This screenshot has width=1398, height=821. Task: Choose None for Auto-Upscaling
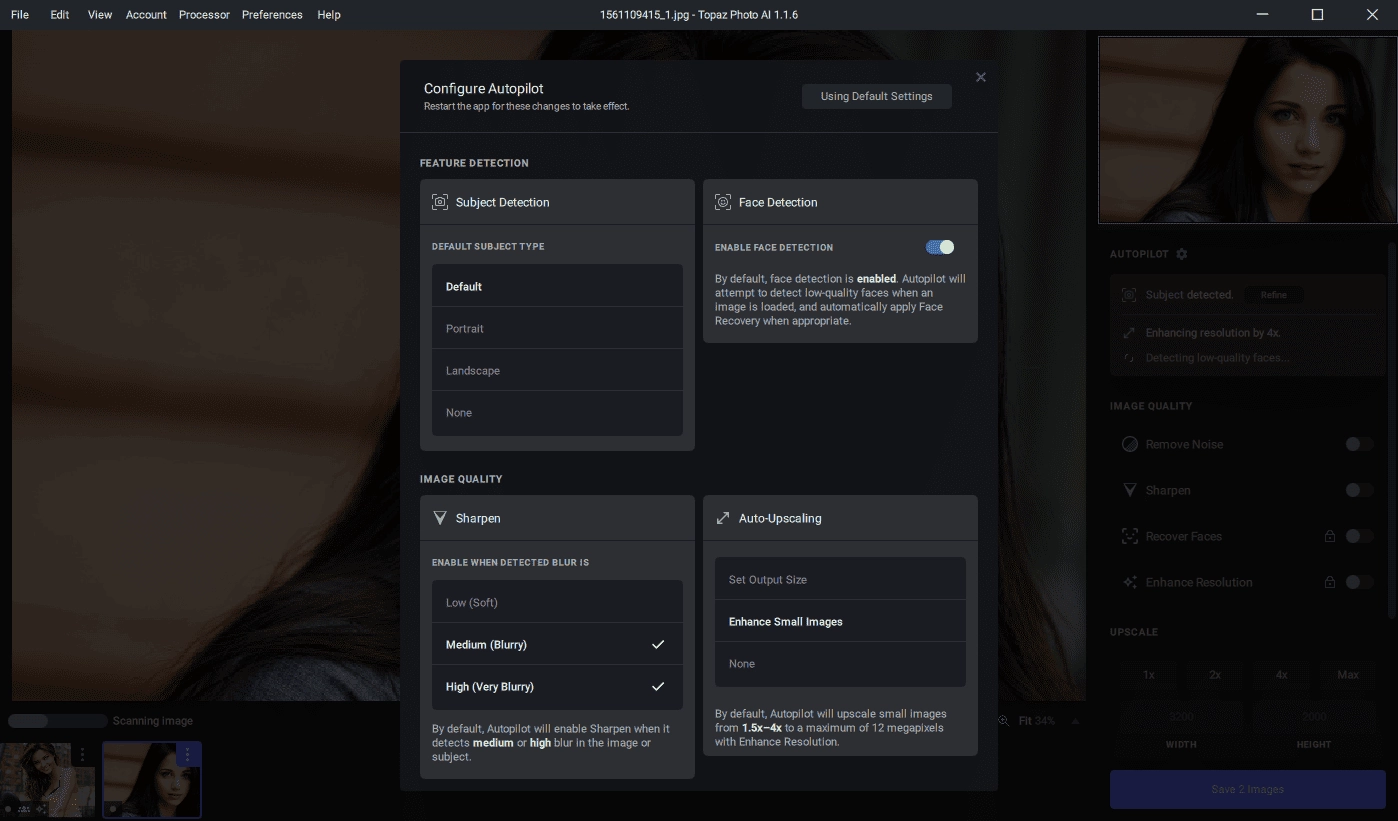tap(840, 663)
